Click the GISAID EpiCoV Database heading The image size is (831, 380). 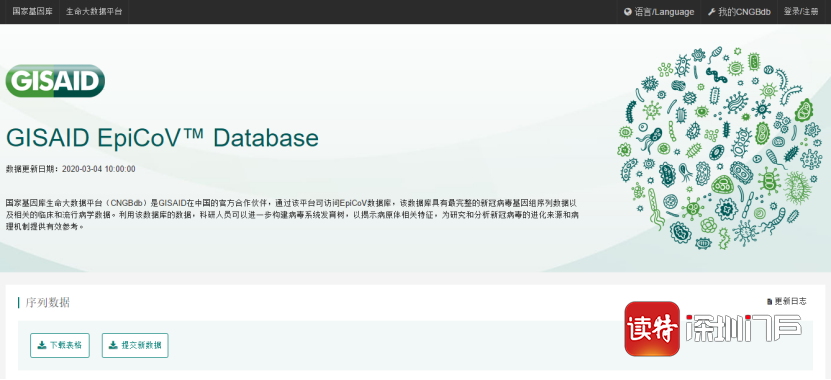click(162, 137)
